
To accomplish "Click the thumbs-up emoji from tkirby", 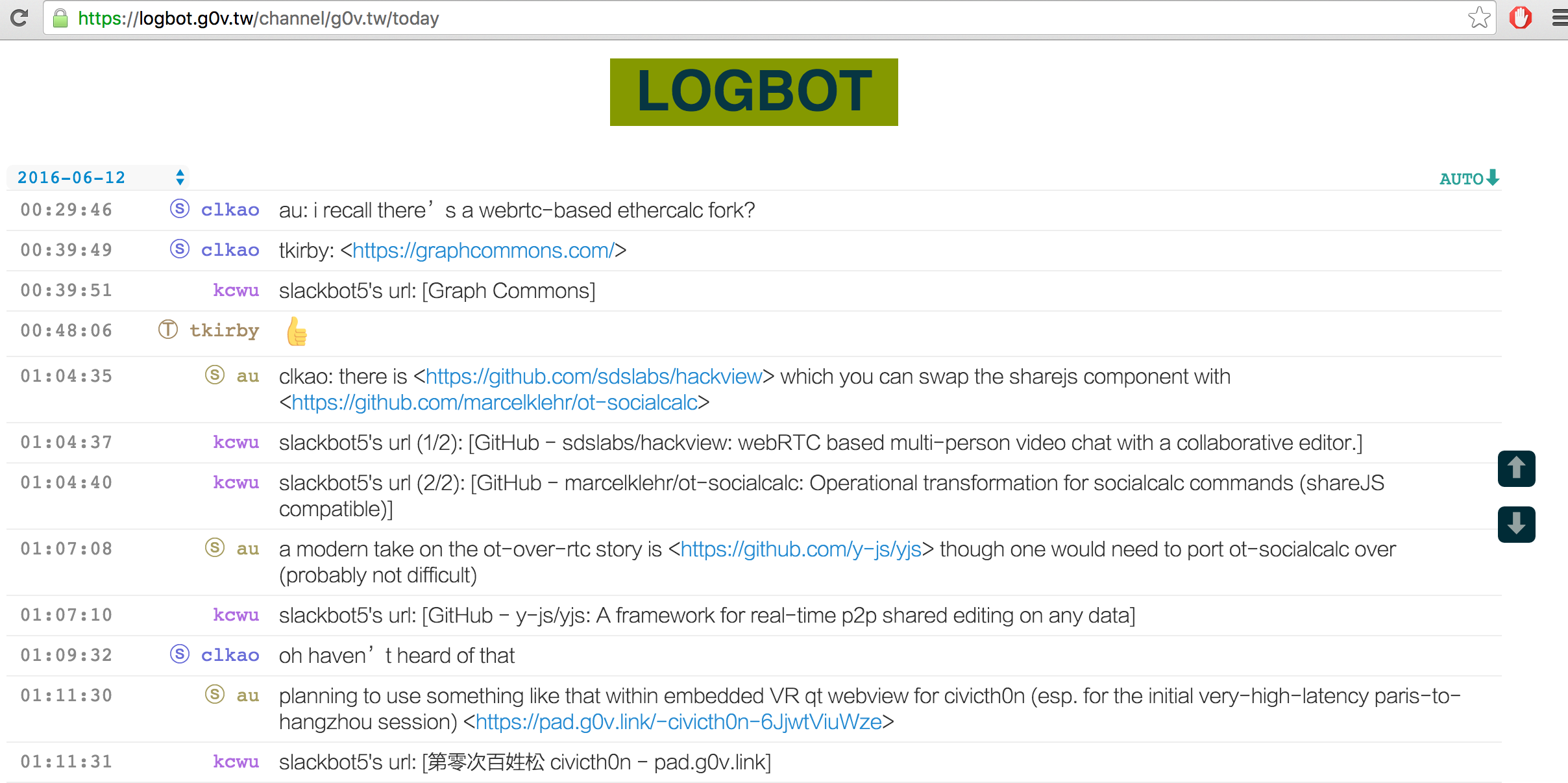I will (297, 332).
